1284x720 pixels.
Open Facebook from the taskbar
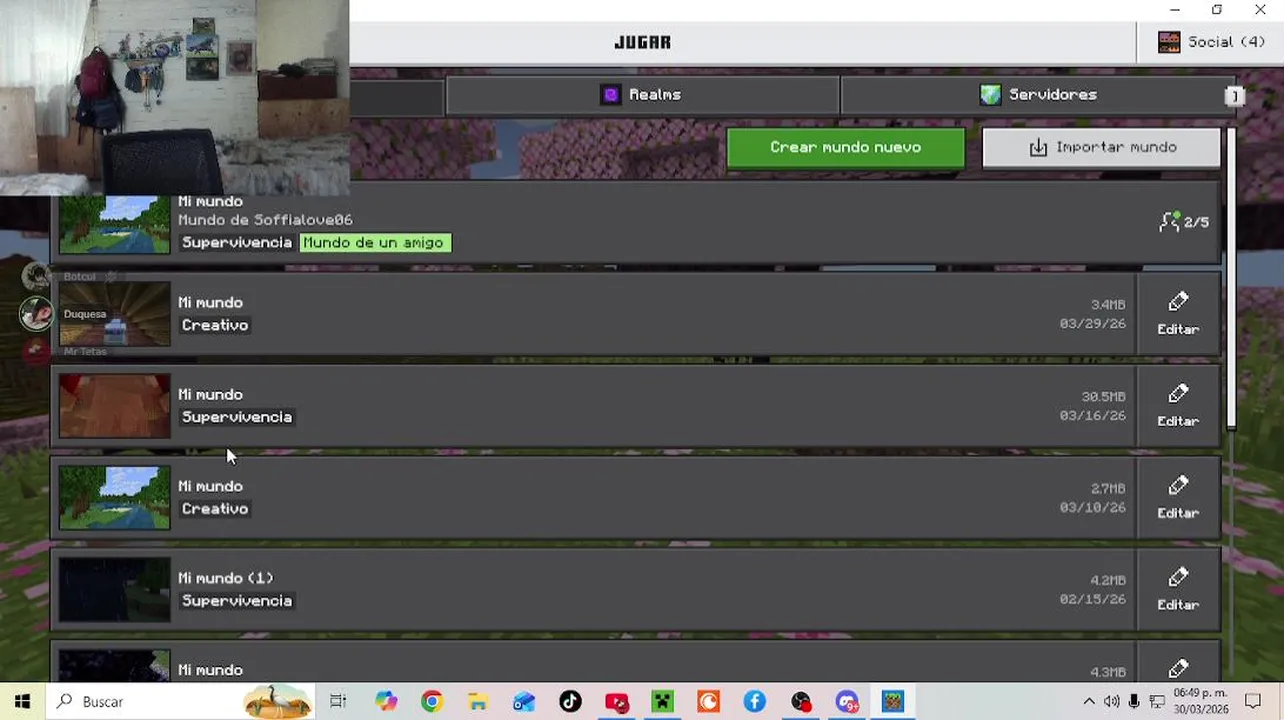(x=754, y=702)
